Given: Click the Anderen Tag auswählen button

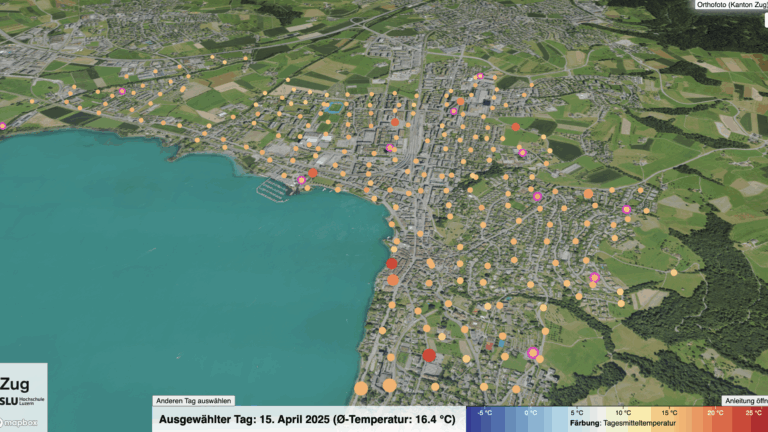Looking at the screenshot, I should coord(193,401).
